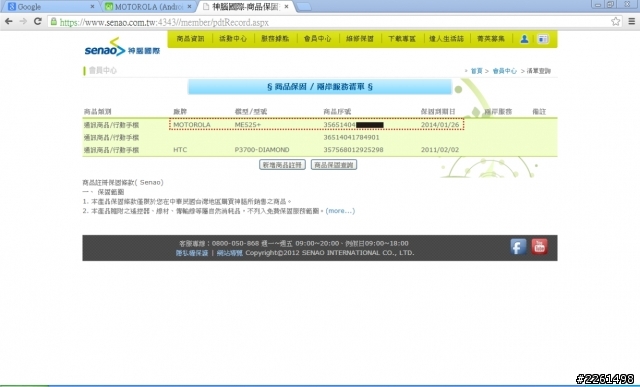Screen dimensions: 640x387
Task: Open 商品資訊 navigation menu
Action: [190, 39]
